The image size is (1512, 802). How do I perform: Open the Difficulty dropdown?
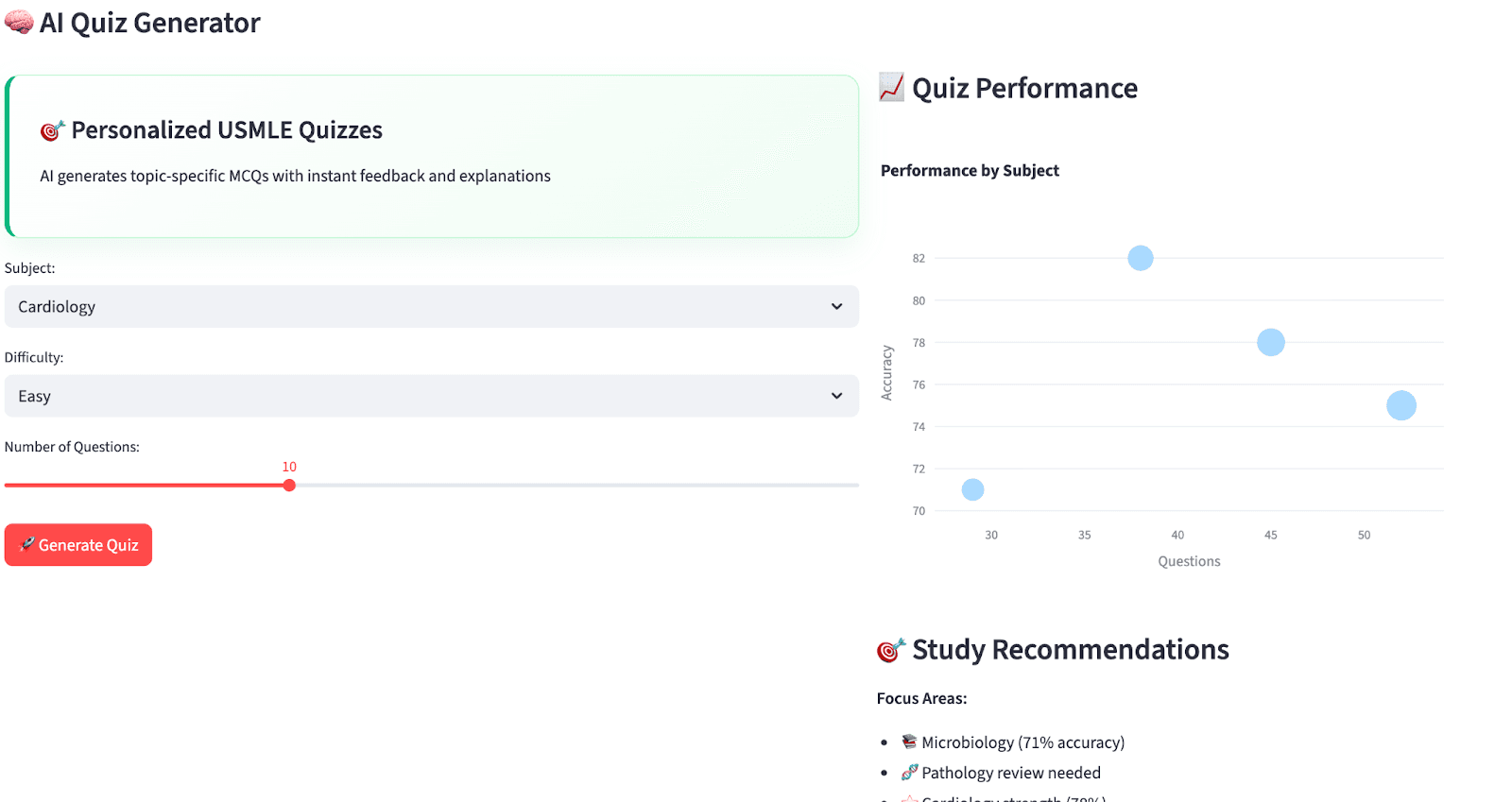point(431,396)
